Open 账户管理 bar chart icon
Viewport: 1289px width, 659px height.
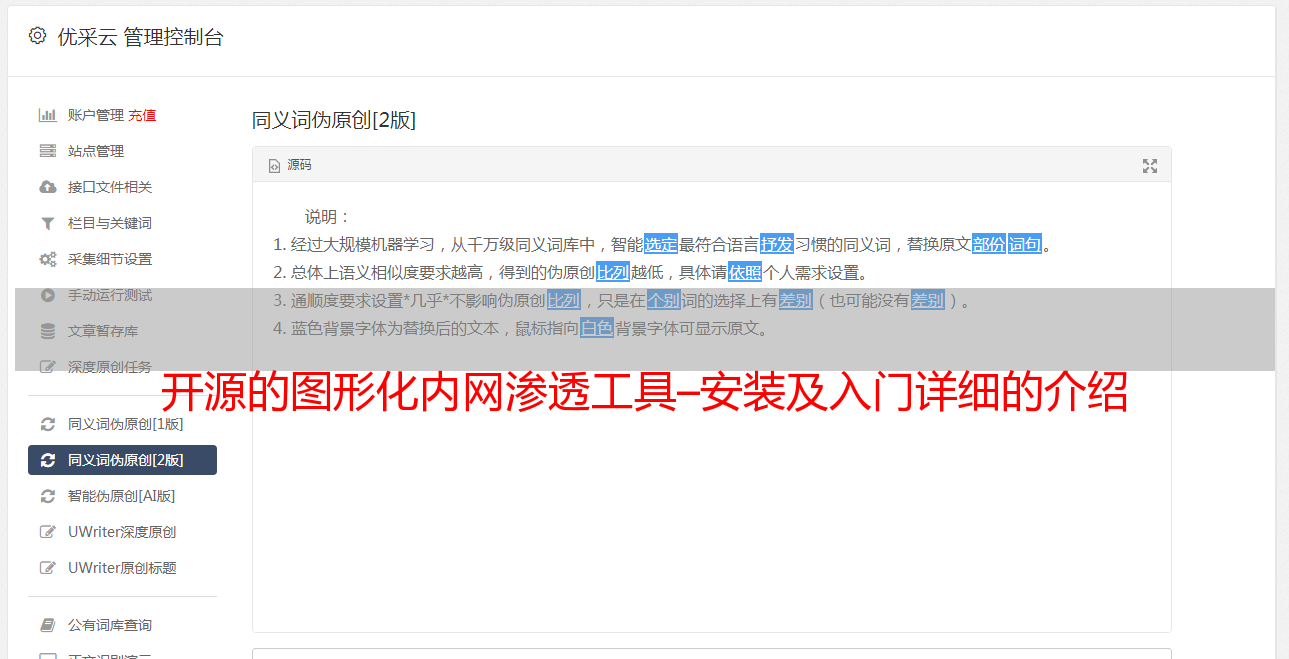pos(47,115)
